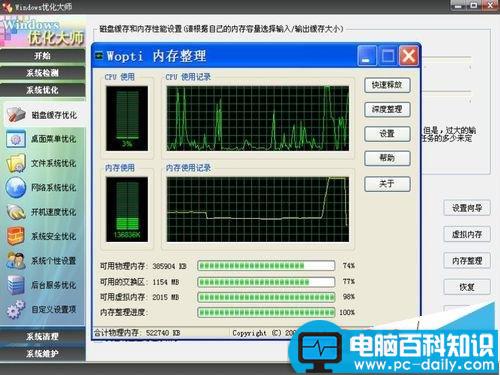Screen dimensions: 500x375
Task: Click the 内存使用 meter gauge
Action: pos(127,209)
